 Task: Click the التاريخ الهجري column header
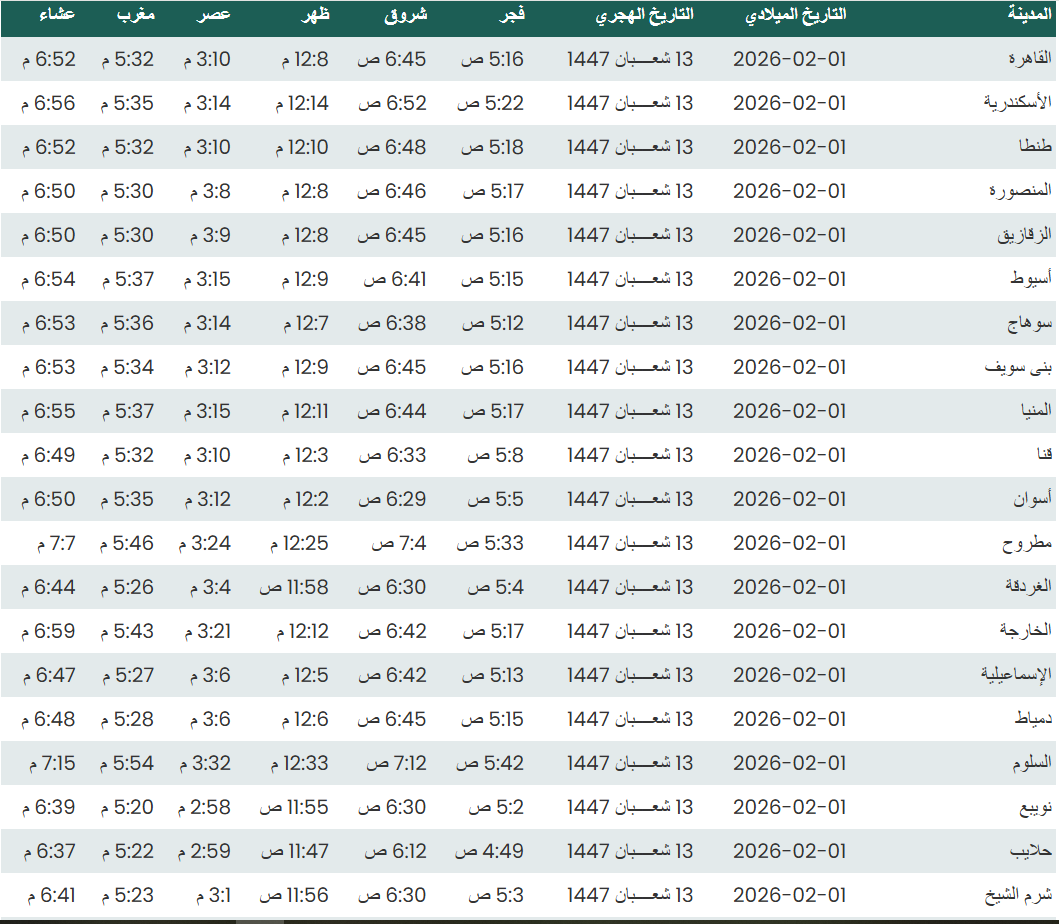(644, 15)
